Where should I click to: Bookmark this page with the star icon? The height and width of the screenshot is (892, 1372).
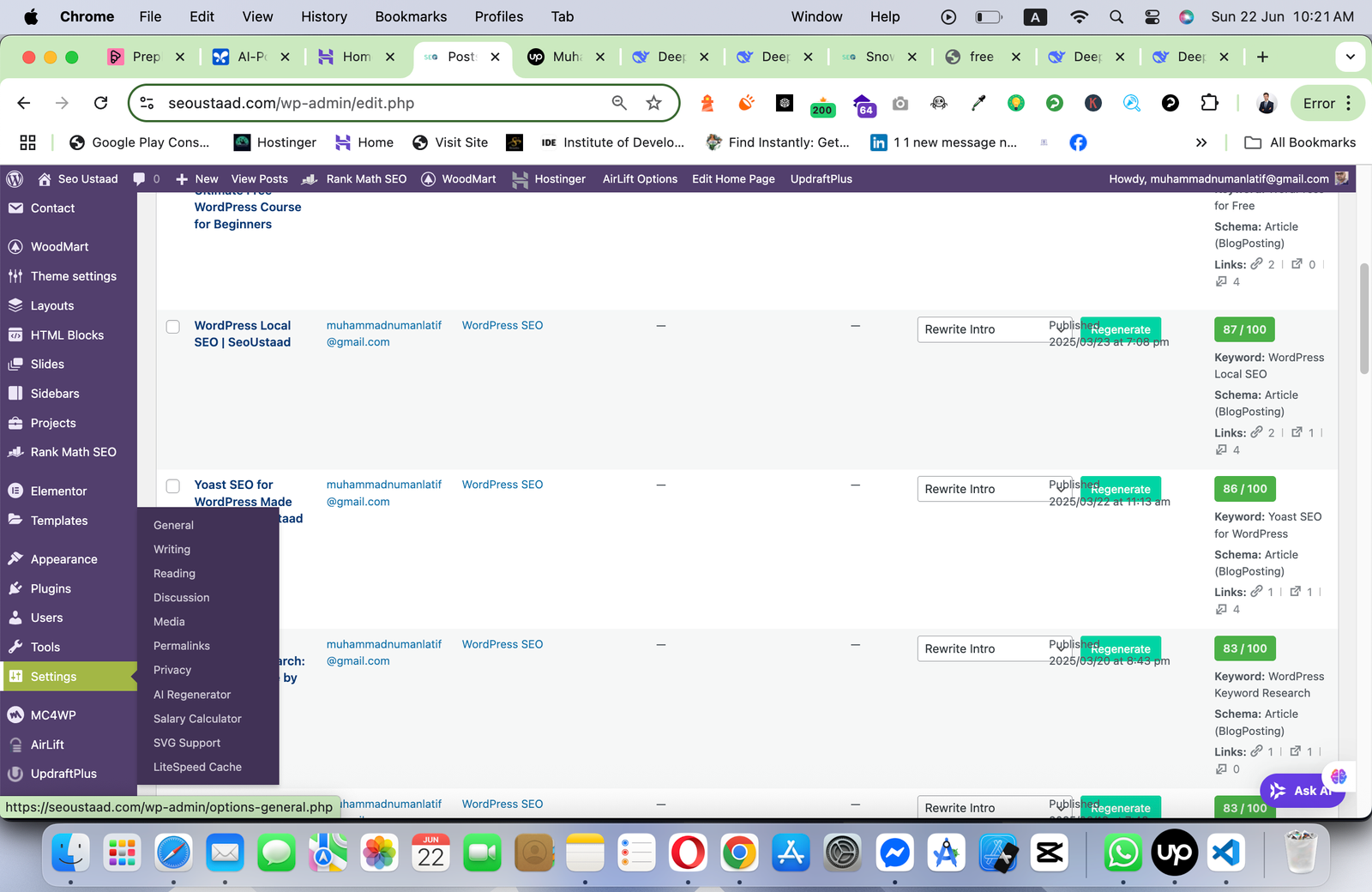click(654, 103)
